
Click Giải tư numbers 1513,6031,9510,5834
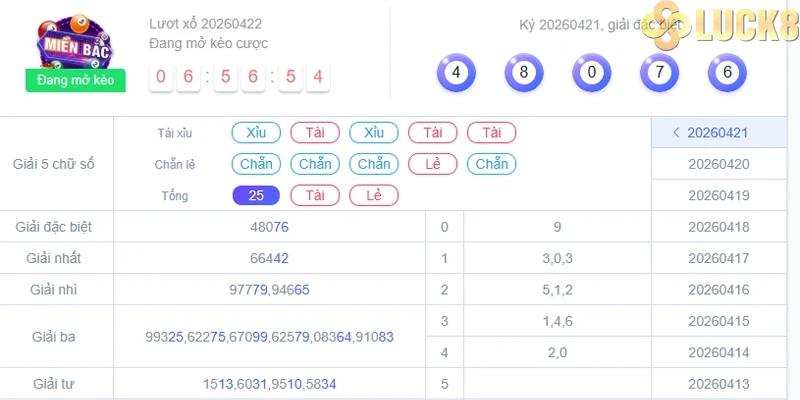pos(269,384)
